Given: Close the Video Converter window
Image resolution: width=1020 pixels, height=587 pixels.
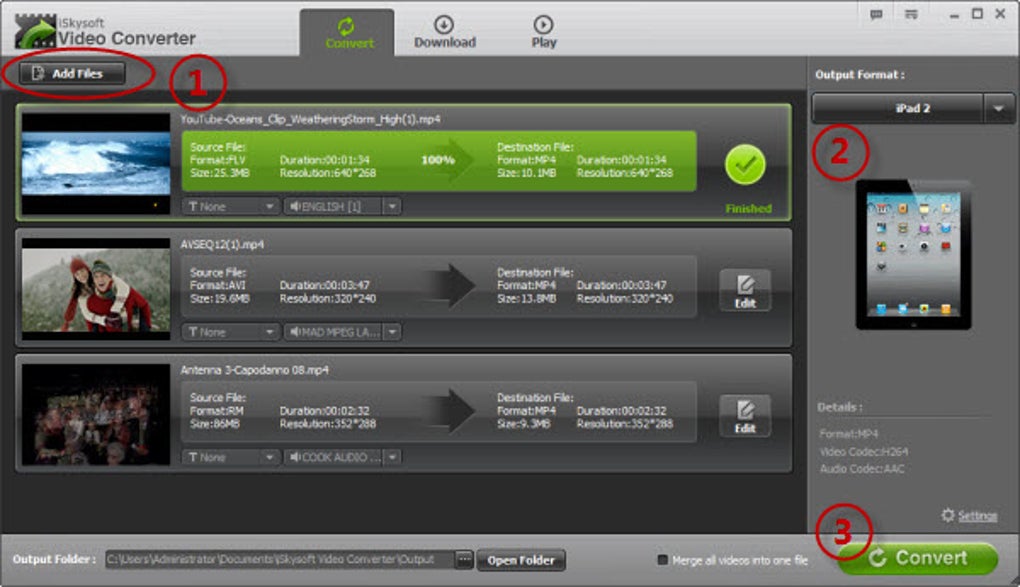Looking at the screenshot, I should (x=1000, y=14).
